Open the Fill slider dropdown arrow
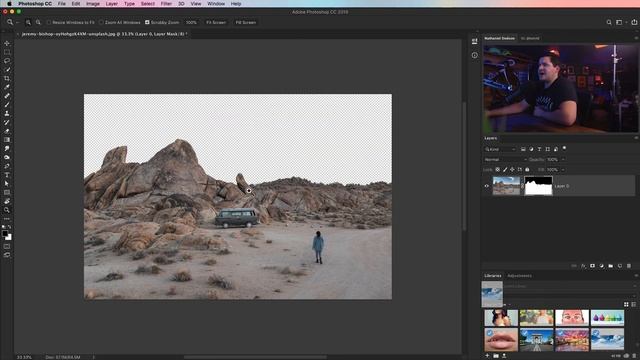Image resolution: width=640 pixels, height=360 pixels. 563,169
